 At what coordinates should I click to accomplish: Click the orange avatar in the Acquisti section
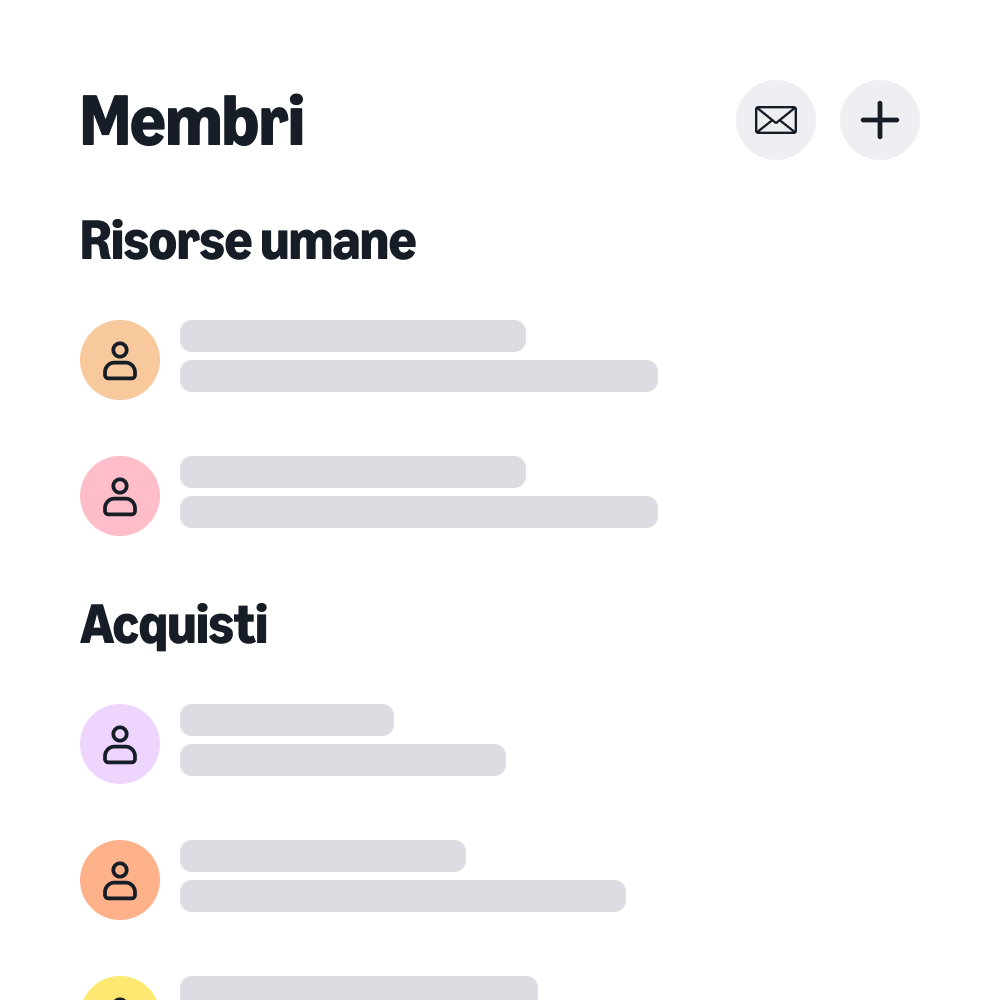tap(120, 880)
